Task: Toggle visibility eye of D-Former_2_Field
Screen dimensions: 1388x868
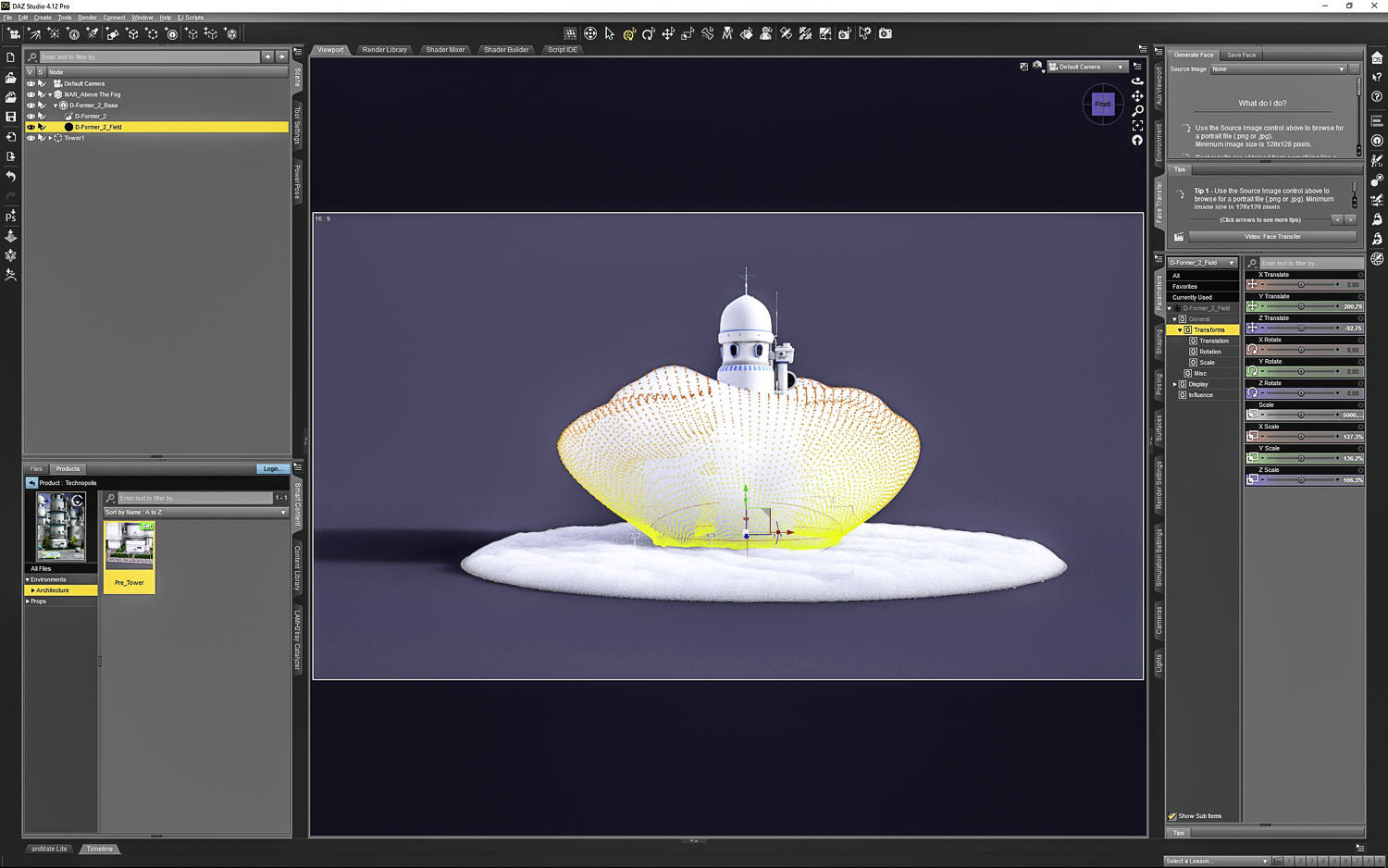Action: pyautogui.click(x=31, y=127)
